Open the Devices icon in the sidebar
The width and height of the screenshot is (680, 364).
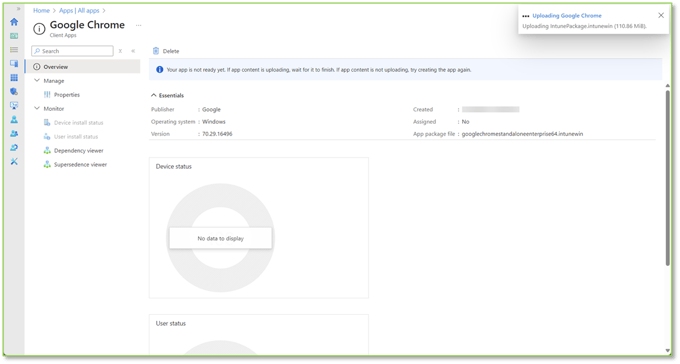pos(14,63)
